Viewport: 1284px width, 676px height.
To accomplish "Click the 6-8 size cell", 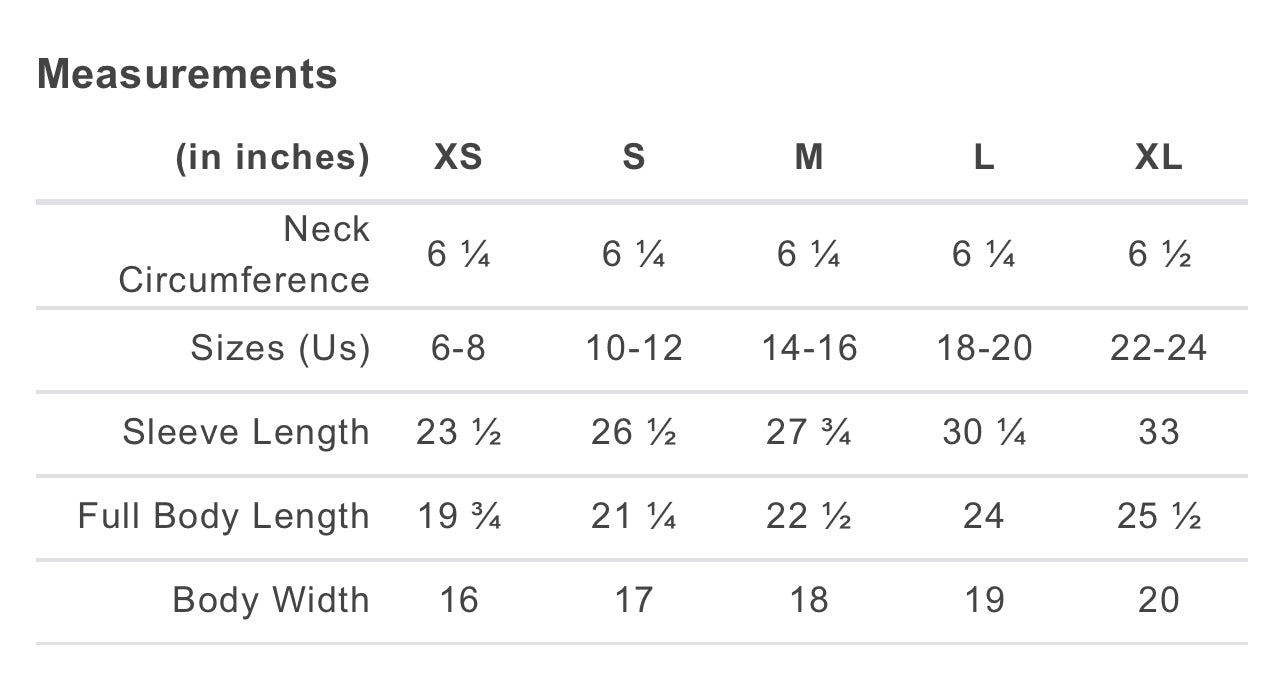I will (x=458, y=348).
